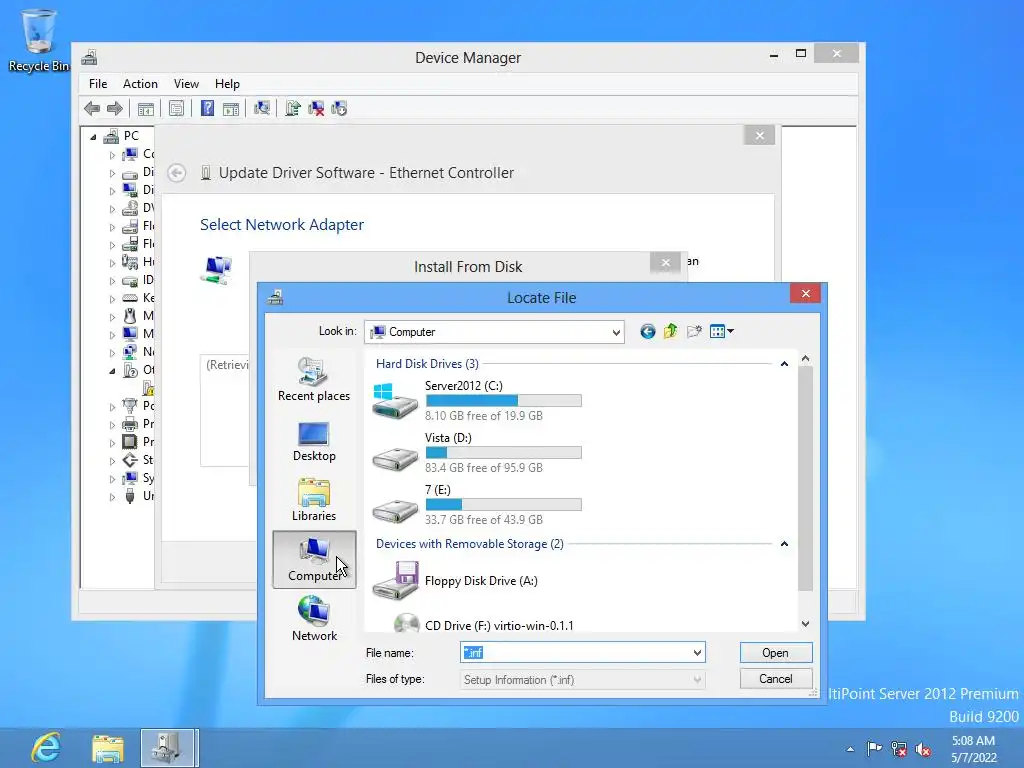Click the Server2012 (C:) usage bar
Image resolution: width=1024 pixels, height=768 pixels.
click(503, 400)
